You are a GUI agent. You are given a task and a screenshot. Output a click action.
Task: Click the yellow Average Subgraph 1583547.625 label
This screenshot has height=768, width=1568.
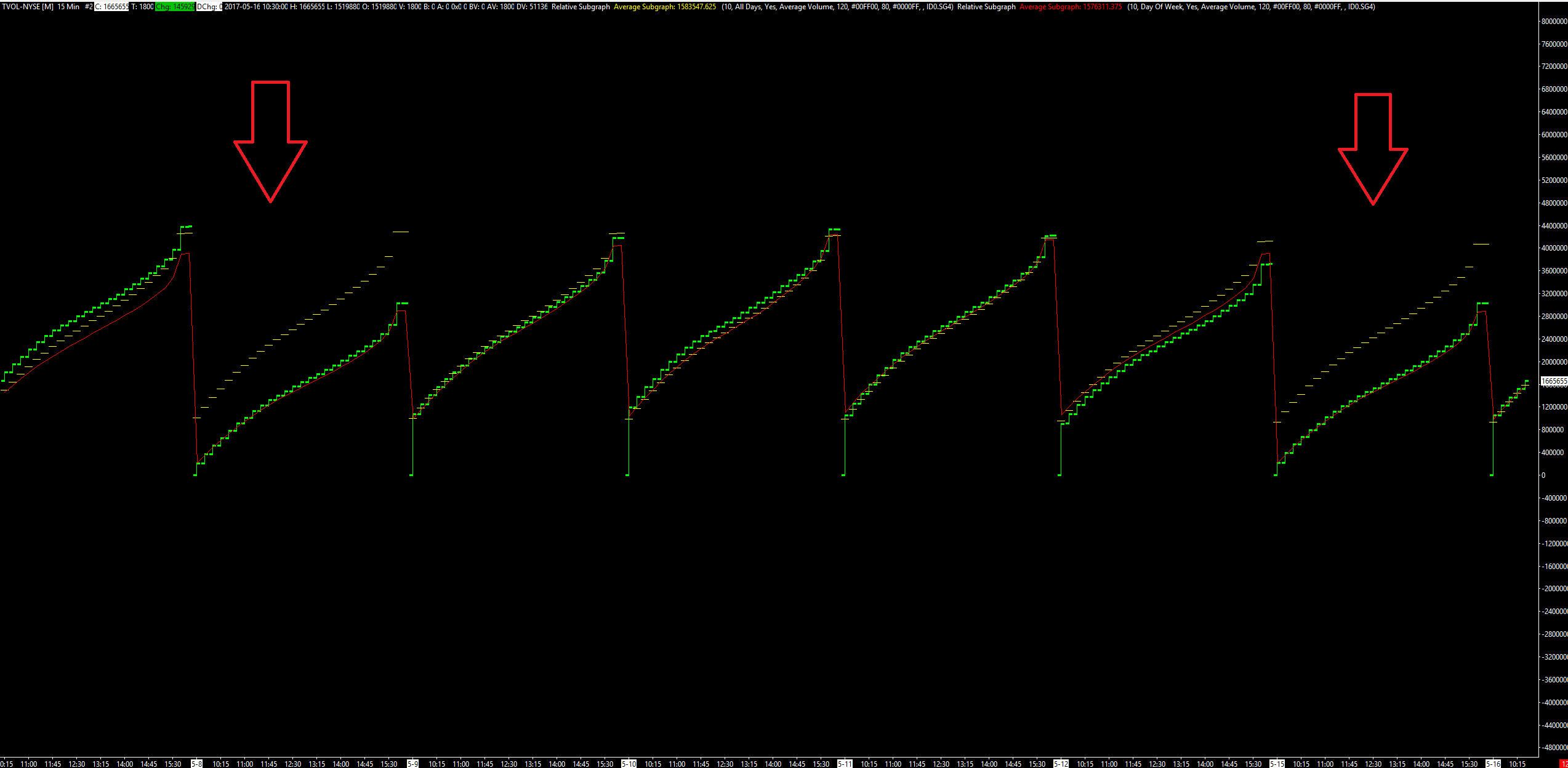click(x=665, y=7)
